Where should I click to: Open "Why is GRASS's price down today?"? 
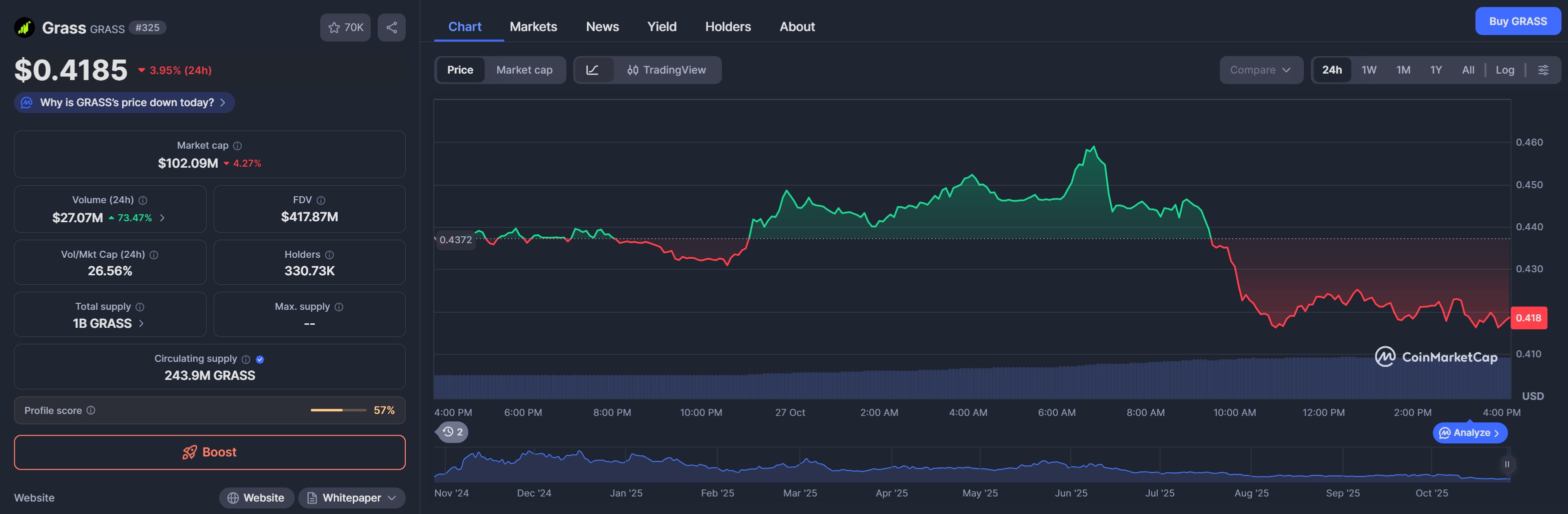pos(125,102)
